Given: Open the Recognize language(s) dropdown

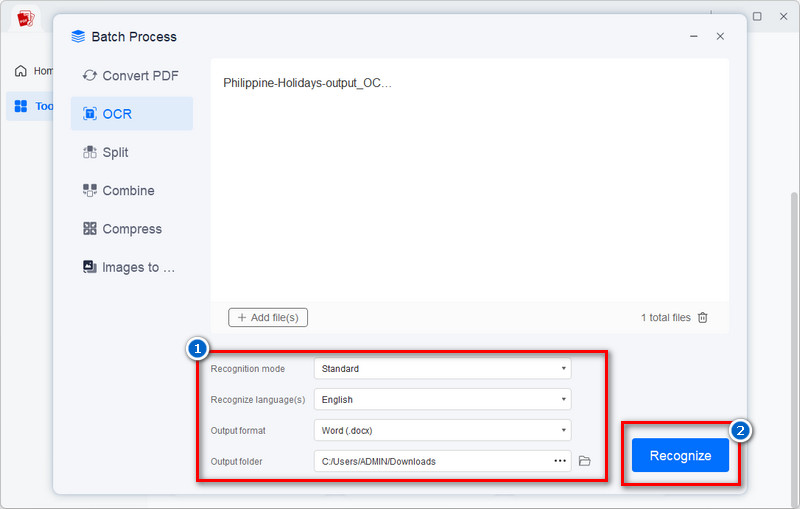Looking at the screenshot, I should coord(442,400).
